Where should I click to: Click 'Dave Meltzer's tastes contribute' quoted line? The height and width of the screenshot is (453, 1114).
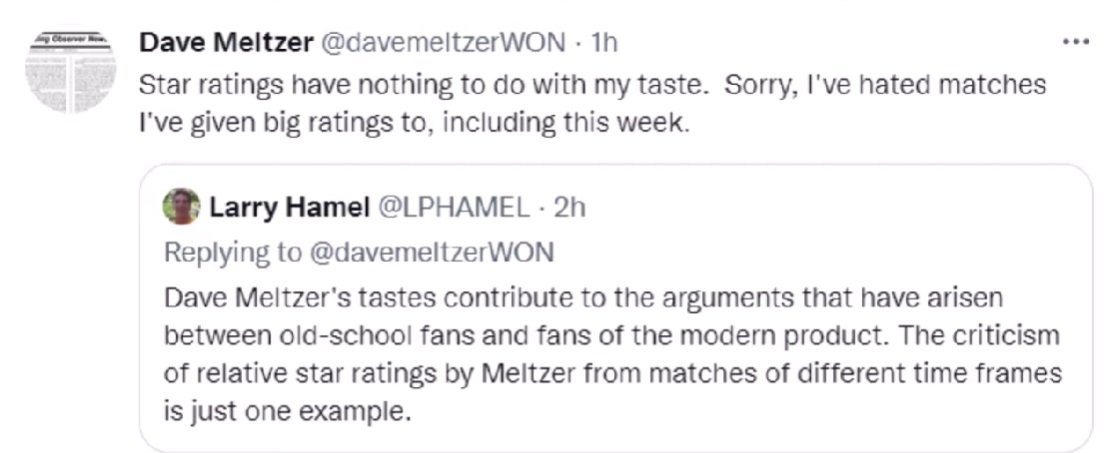click(x=583, y=298)
